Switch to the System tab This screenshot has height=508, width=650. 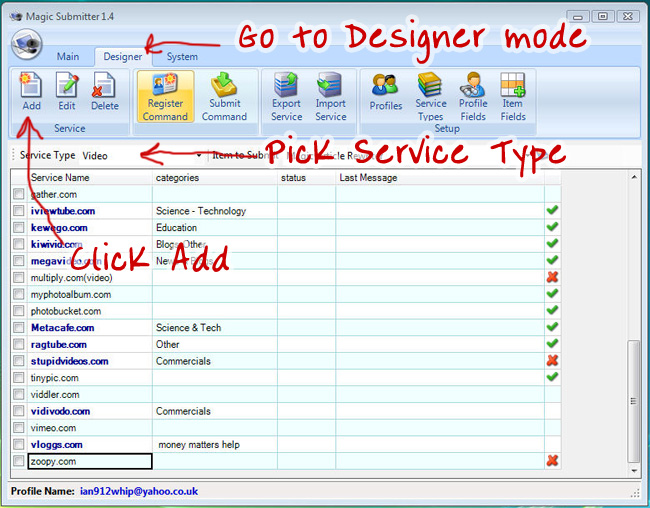click(182, 56)
